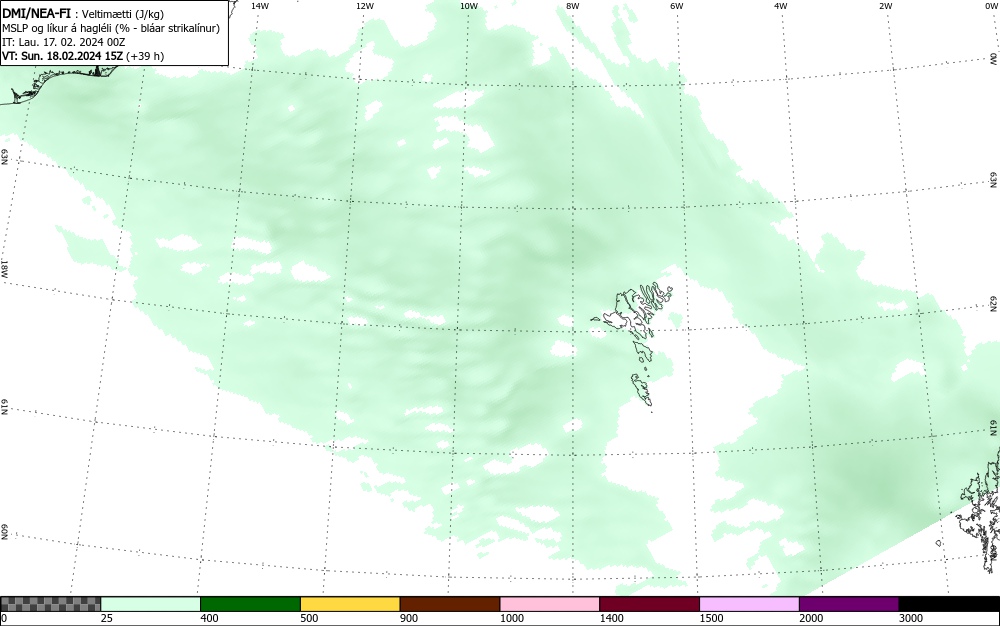Screen dimensions: 1000x626
Task: Click the legend value '500'
Action: [x=309, y=618]
